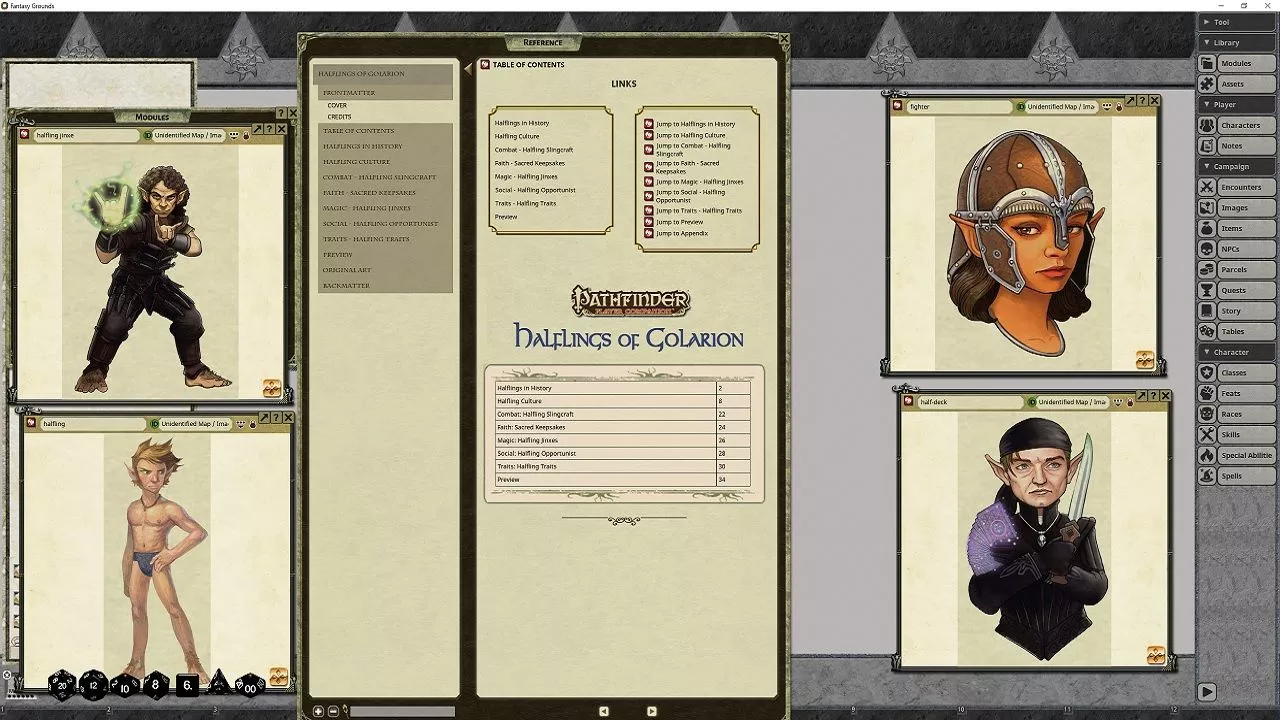Screen dimensions: 1280x720
Task: Toggle ID status icon in halfling window
Action: coord(155,424)
